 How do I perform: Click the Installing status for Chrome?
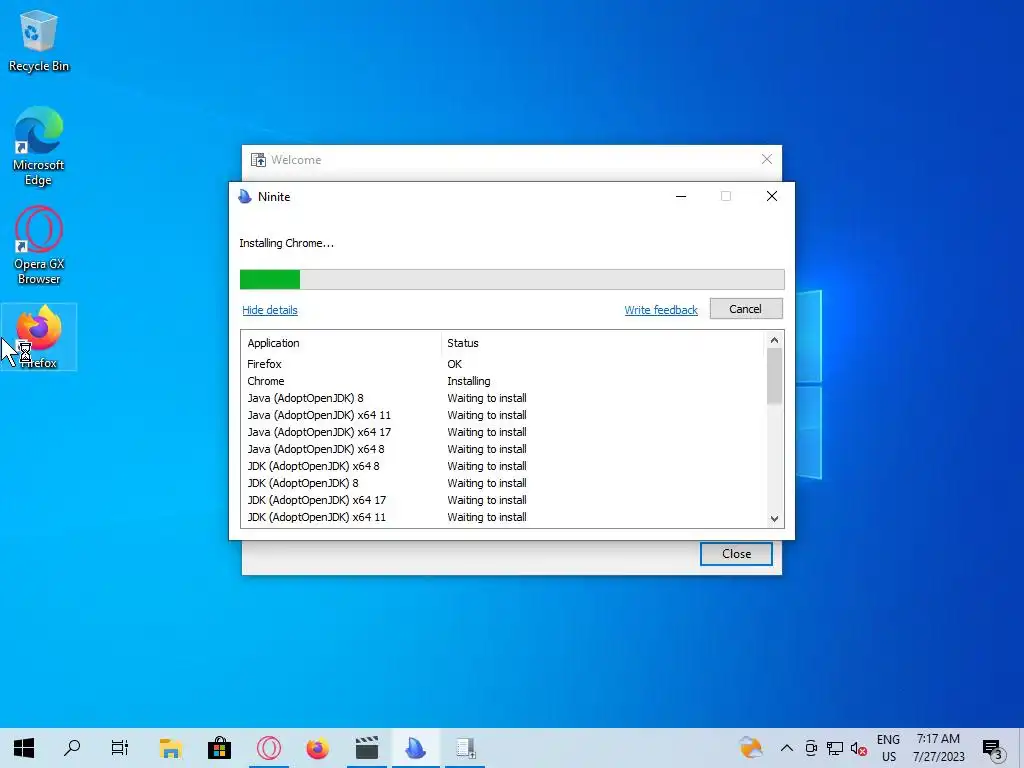[x=469, y=381]
